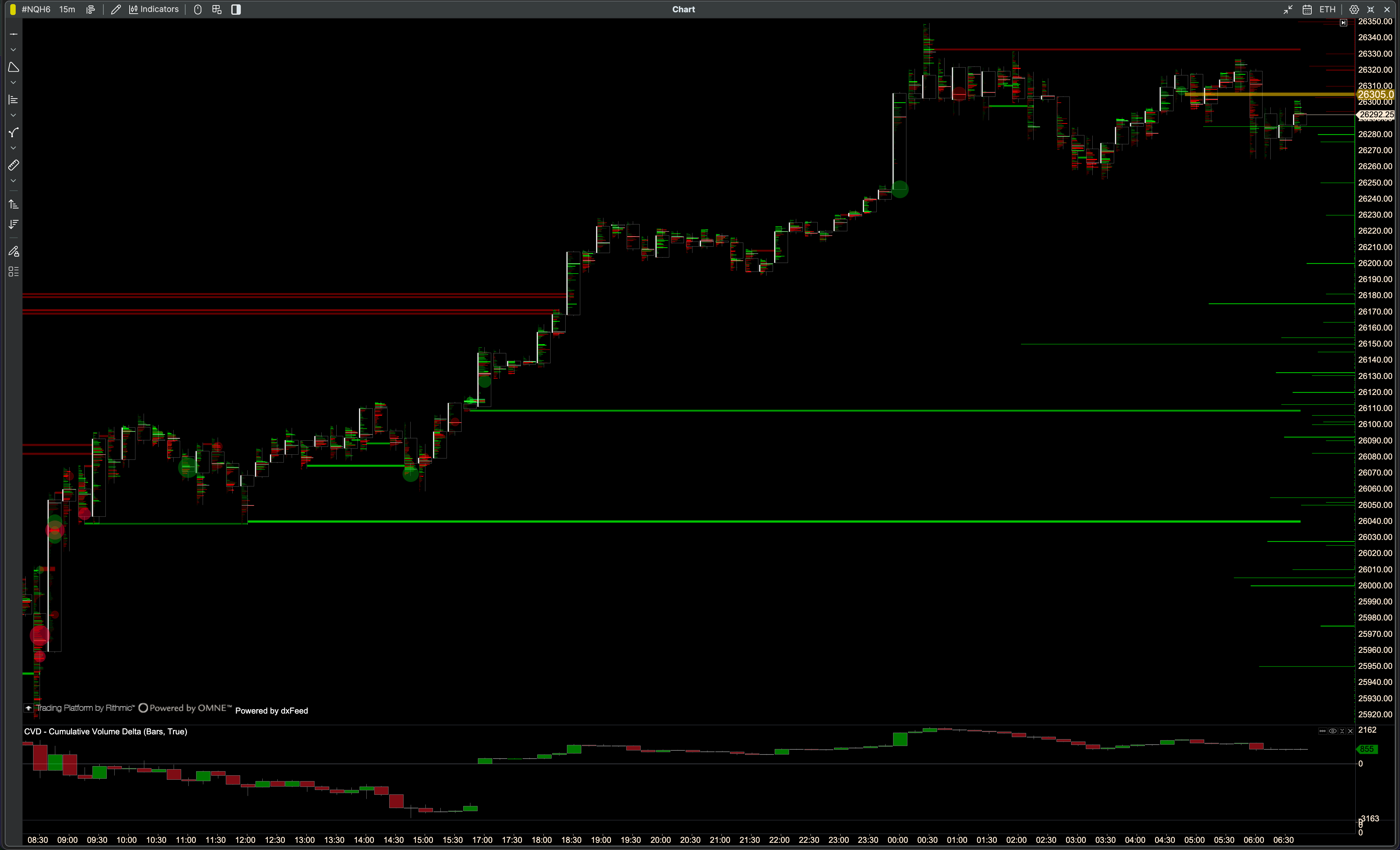The image size is (1400, 850).
Task: Expand options below the ruler tool
Action: pos(14,181)
